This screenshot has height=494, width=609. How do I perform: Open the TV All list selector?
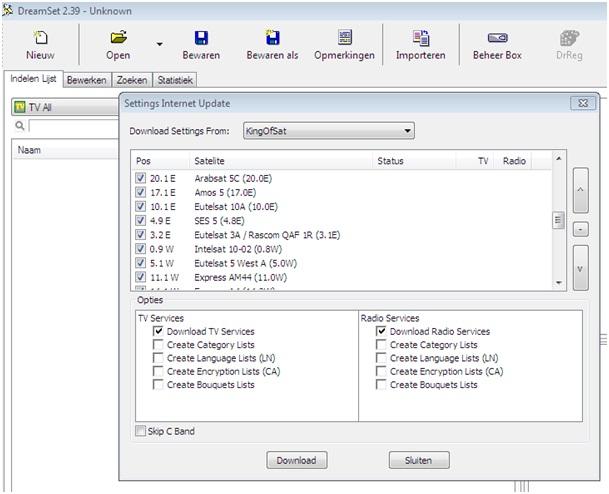(65, 107)
